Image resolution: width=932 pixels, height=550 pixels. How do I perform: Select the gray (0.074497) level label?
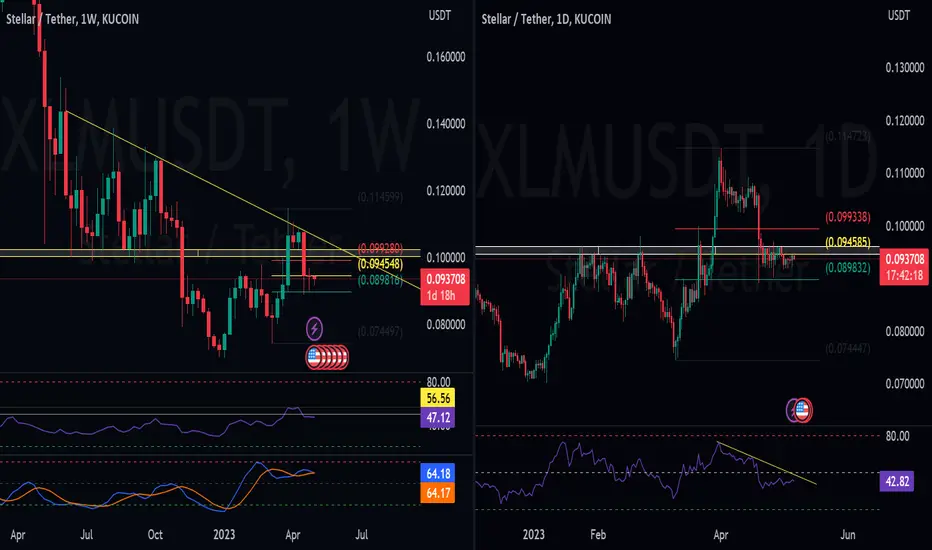pos(380,332)
